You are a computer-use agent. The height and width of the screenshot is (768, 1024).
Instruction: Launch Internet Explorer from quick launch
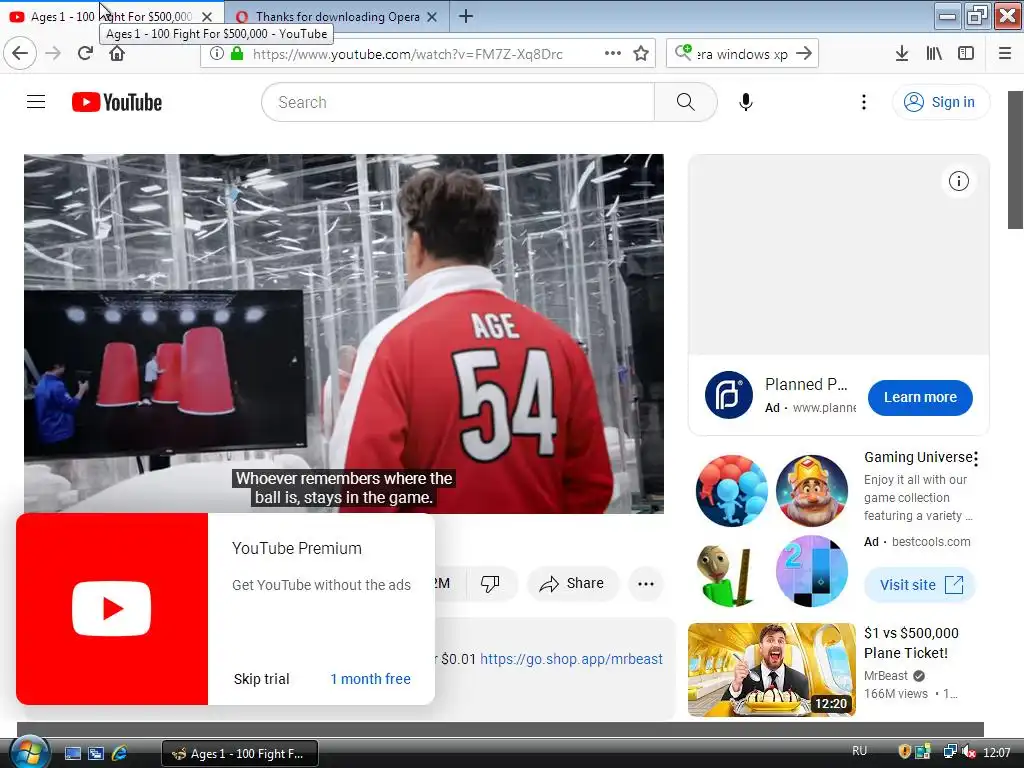point(120,753)
